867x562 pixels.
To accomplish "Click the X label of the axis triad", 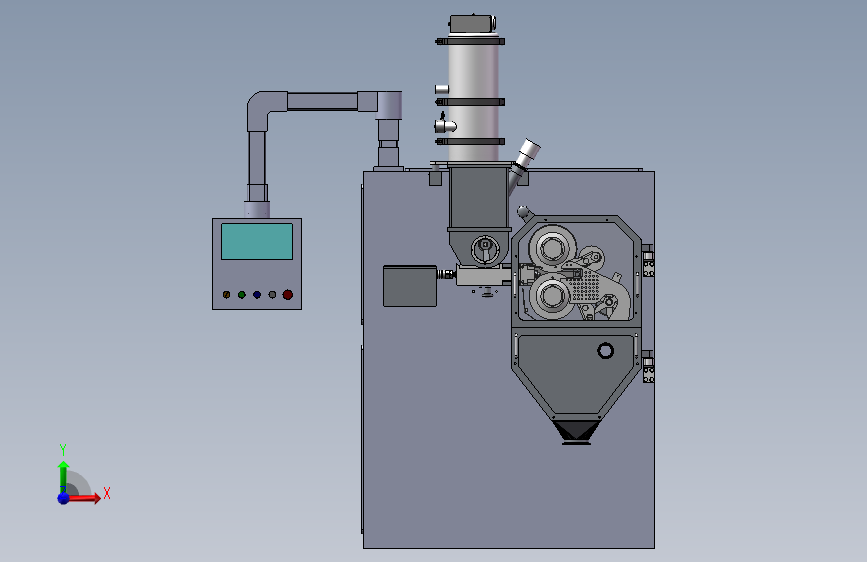I will point(107,493).
